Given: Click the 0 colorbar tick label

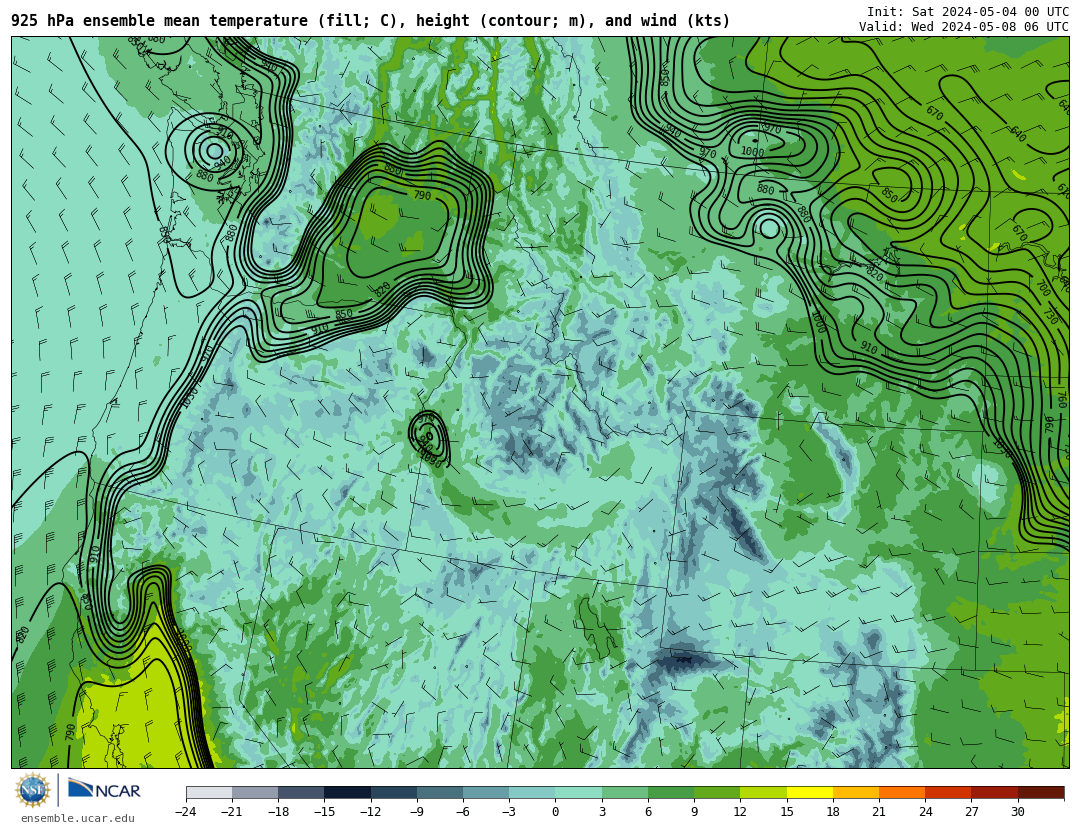Looking at the screenshot, I should (555, 812).
